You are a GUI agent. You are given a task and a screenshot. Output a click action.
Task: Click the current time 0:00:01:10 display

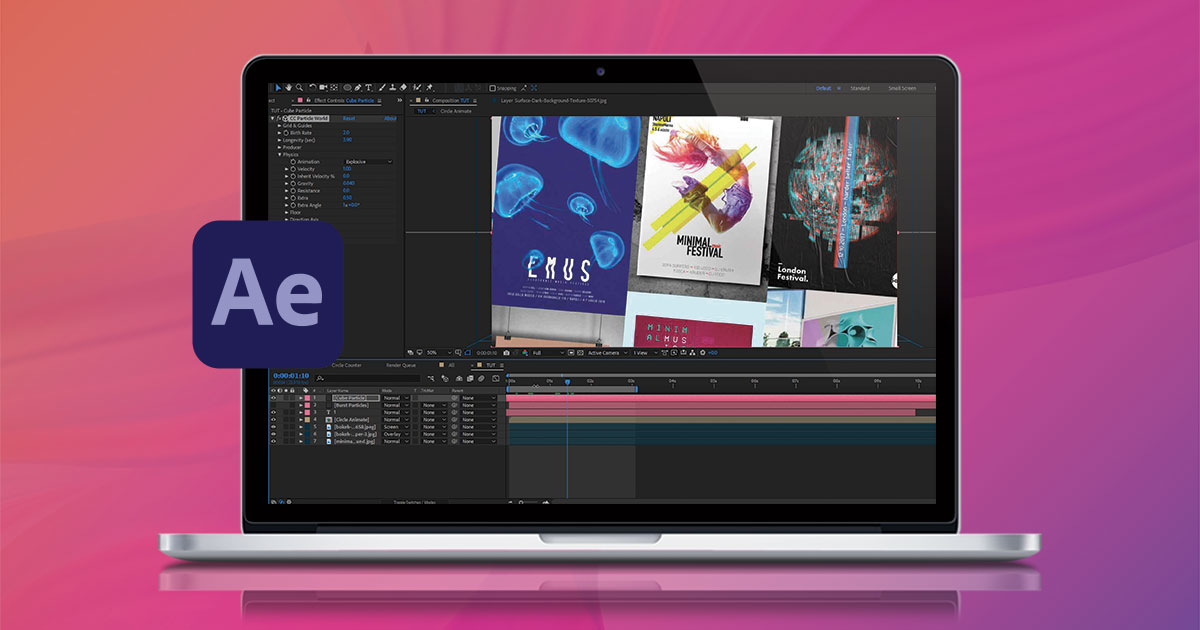coord(291,376)
